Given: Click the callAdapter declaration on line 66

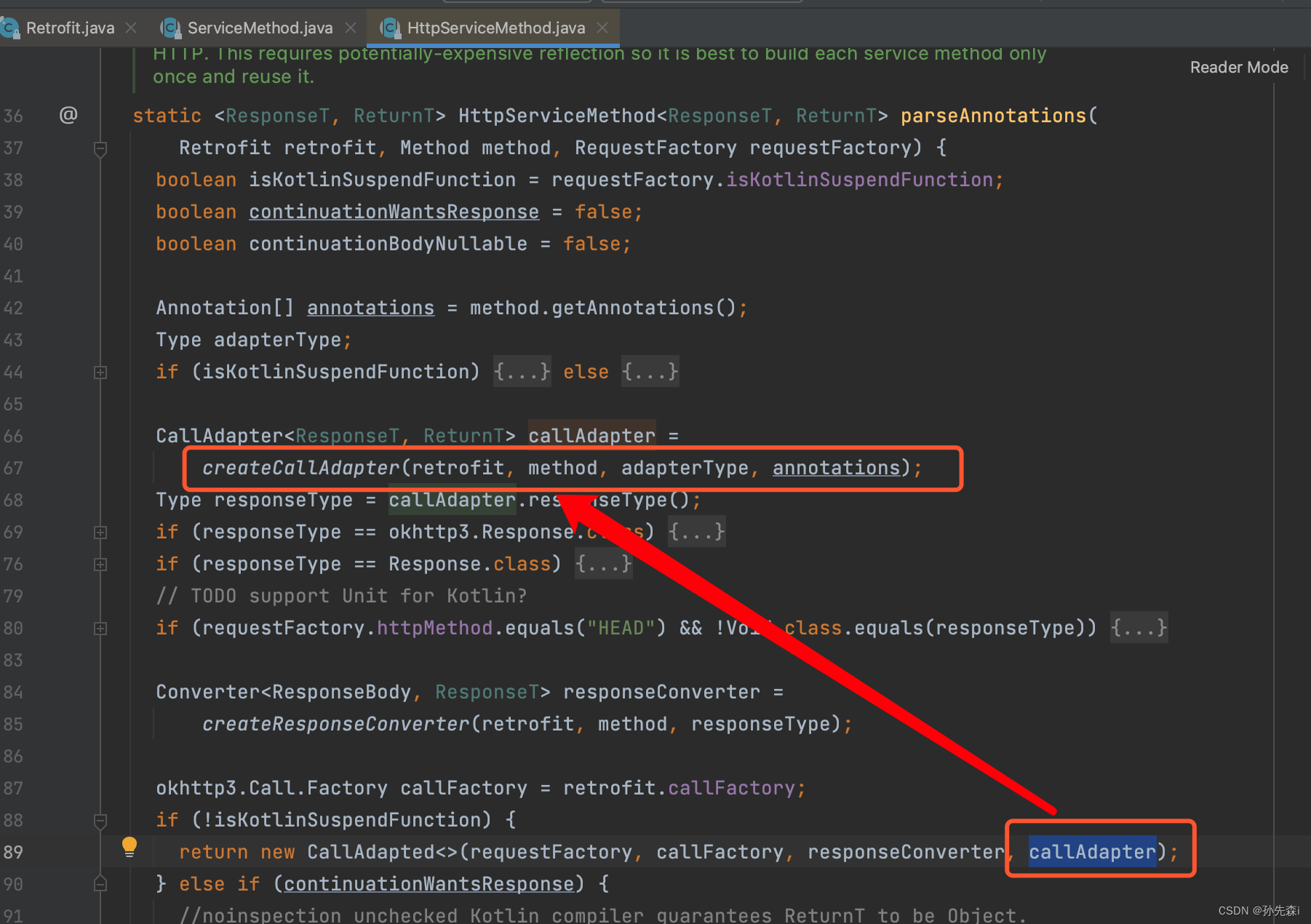Looking at the screenshot, I should pos(591,436).
